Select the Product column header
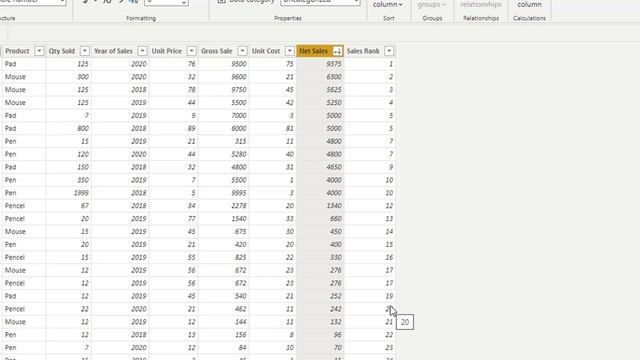The height and width of the screenshot is (360, 640). 17,51
